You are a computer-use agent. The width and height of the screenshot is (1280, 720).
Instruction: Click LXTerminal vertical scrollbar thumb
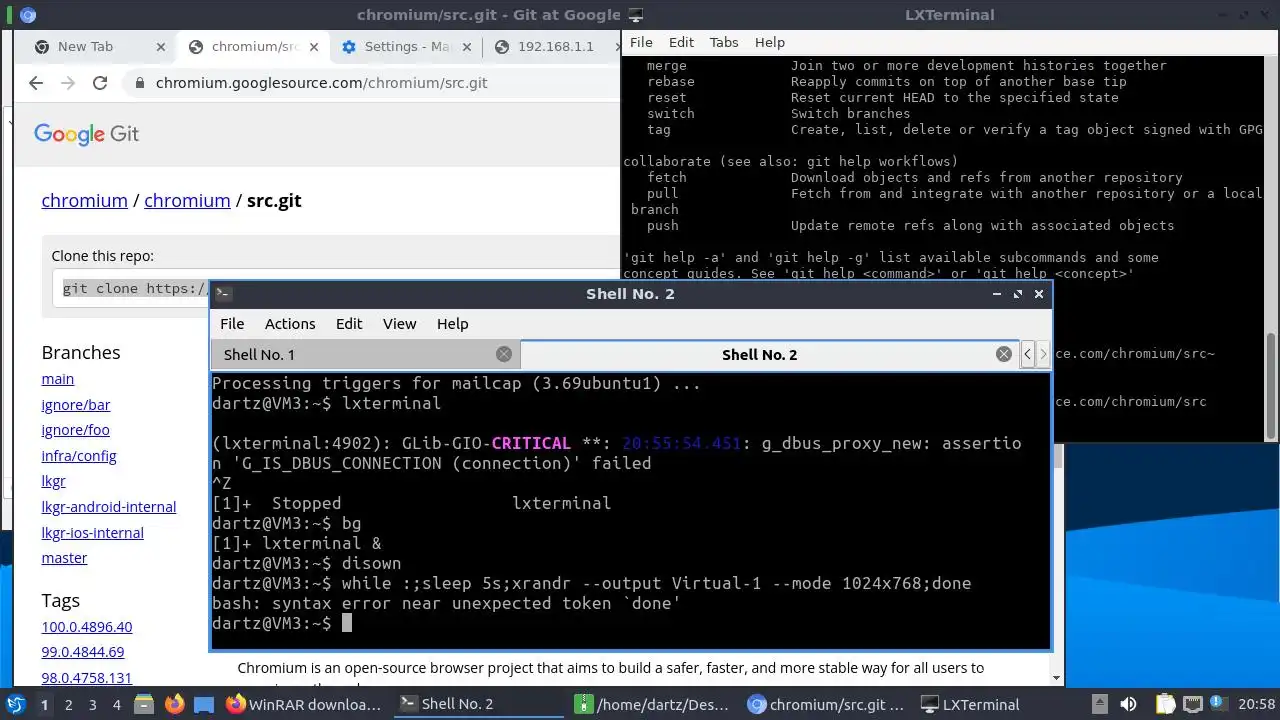tap(1272, 385)
